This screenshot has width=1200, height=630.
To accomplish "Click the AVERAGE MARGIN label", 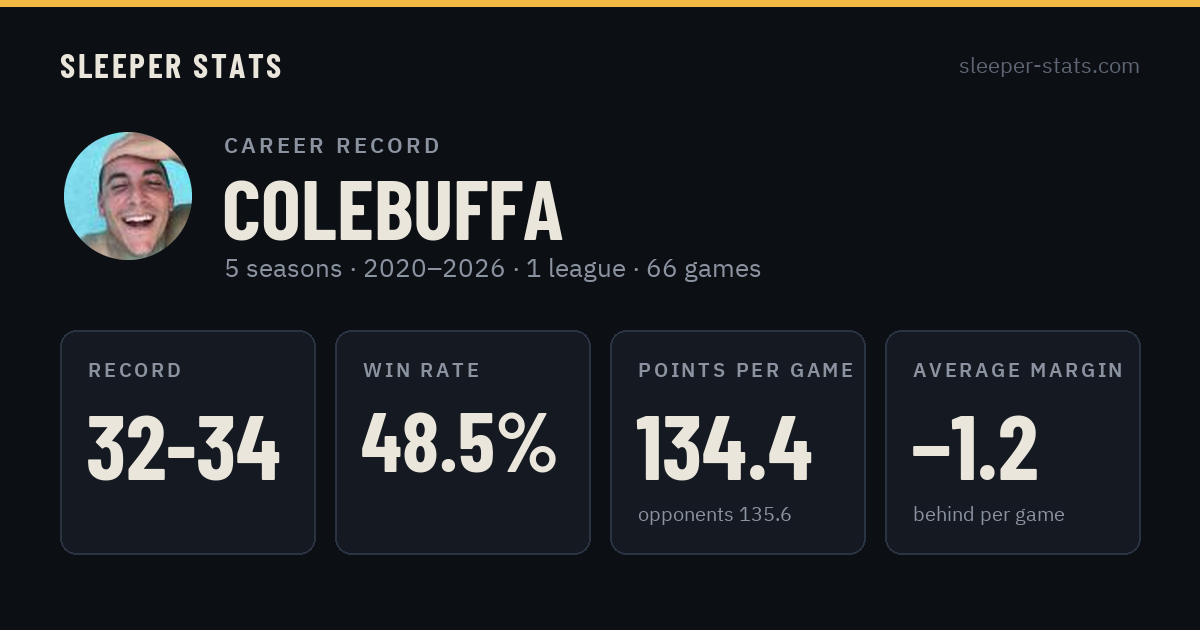I will click(1018, 371).
